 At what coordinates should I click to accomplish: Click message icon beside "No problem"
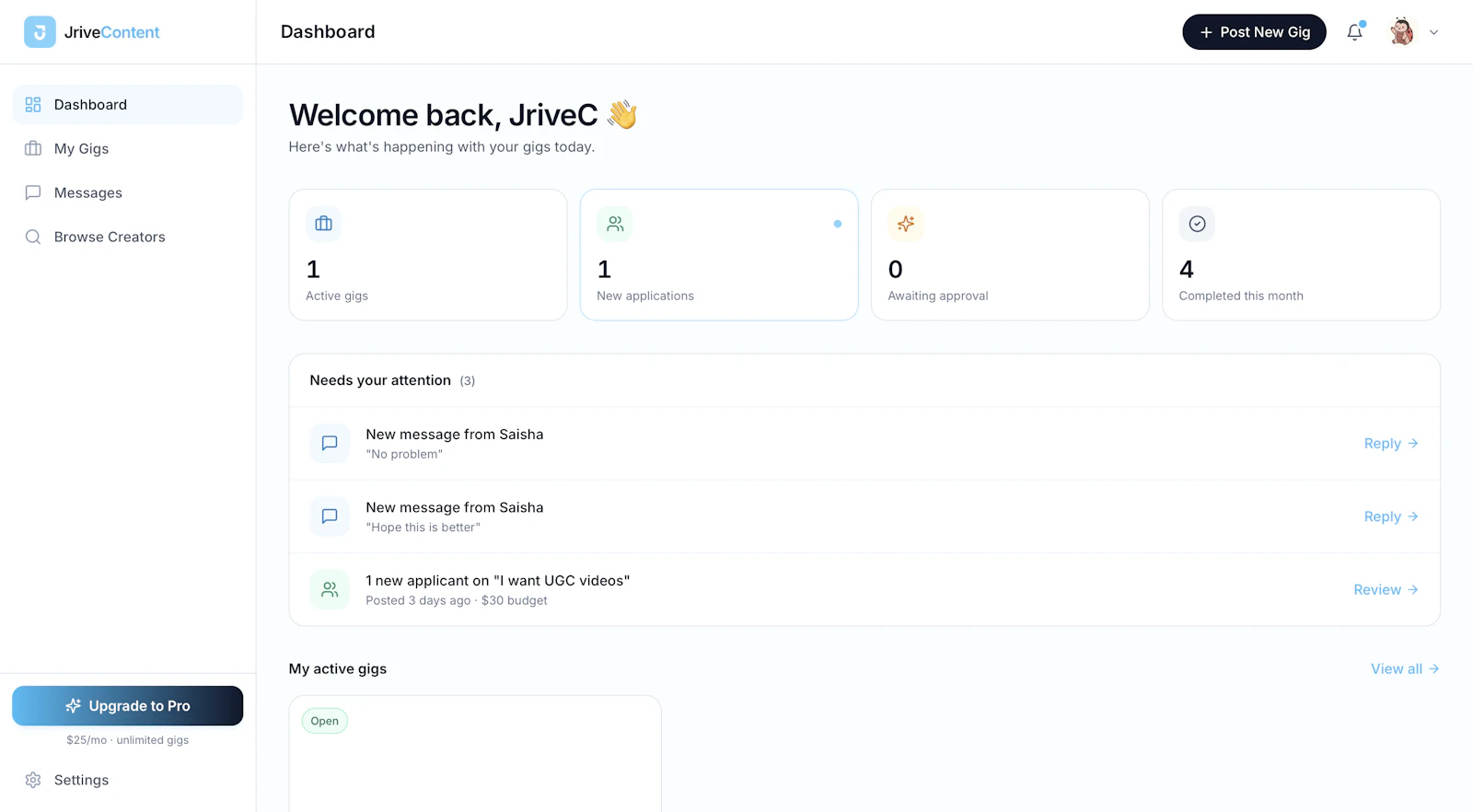pyautogui.click(x=330, y=444)
